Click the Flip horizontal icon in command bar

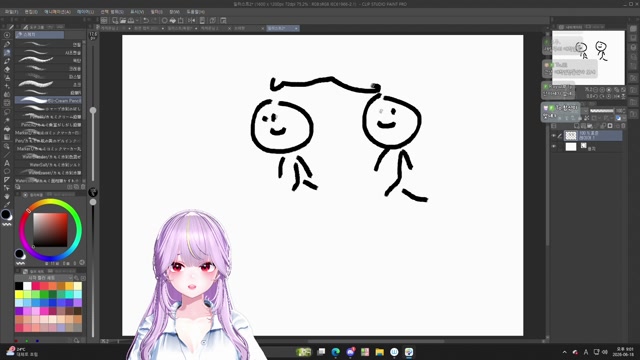coord(191,20)
